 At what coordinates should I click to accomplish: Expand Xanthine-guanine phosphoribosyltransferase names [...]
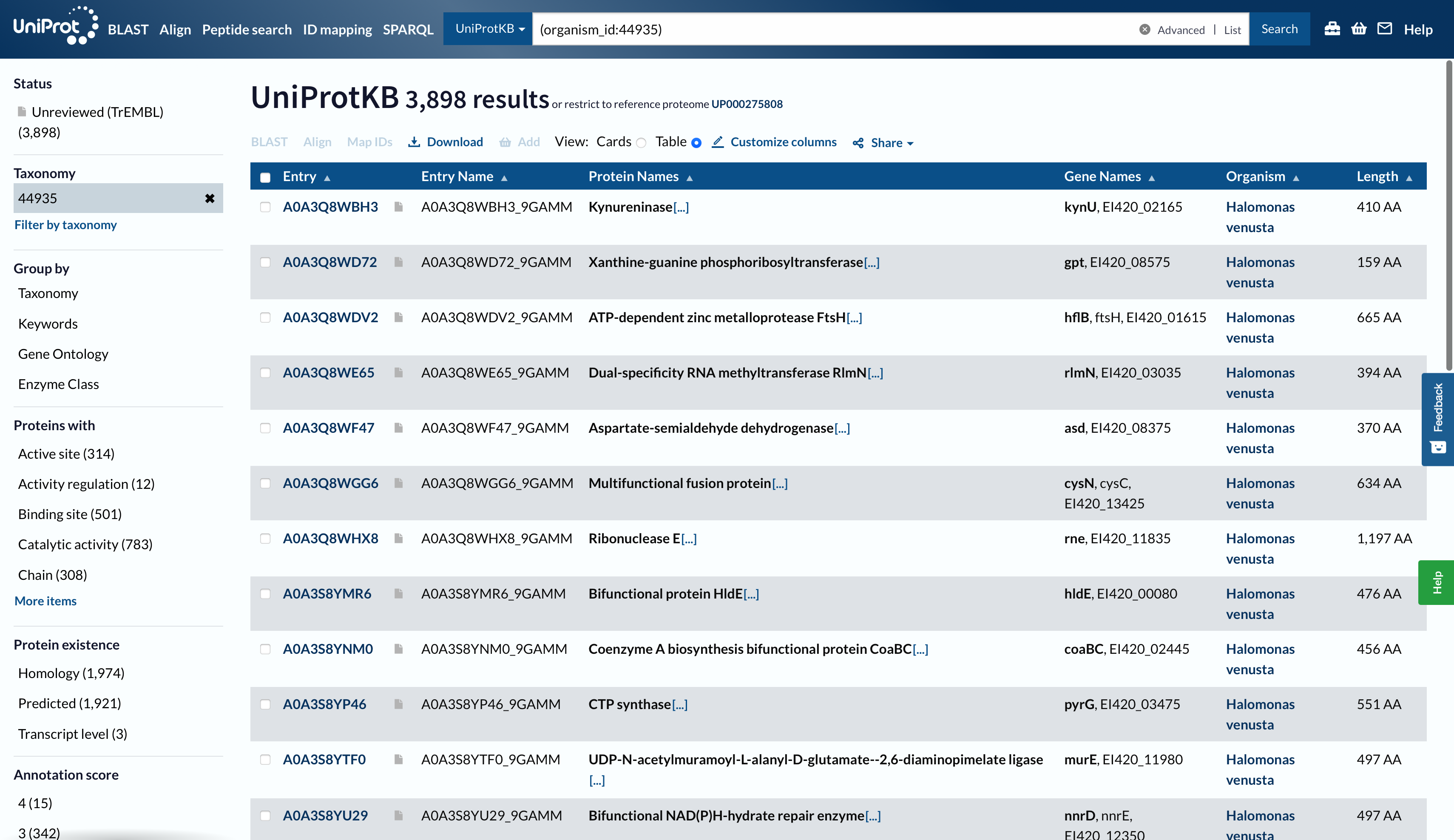(872, 262)
